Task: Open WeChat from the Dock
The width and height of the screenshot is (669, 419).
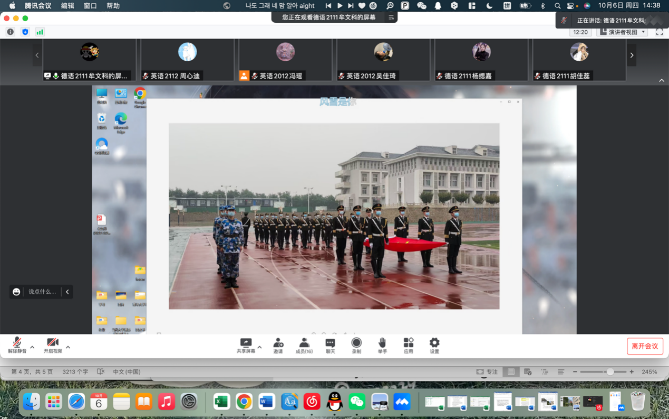Action: [x=357, y=401]
